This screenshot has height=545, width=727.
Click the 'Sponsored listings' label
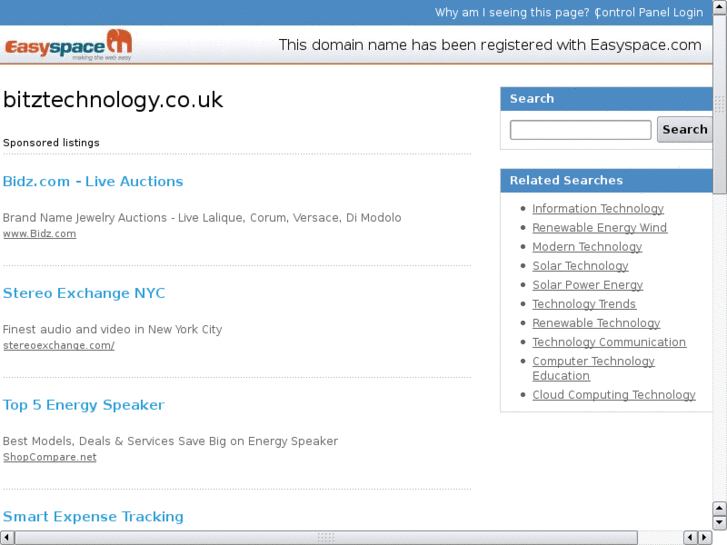51,143
